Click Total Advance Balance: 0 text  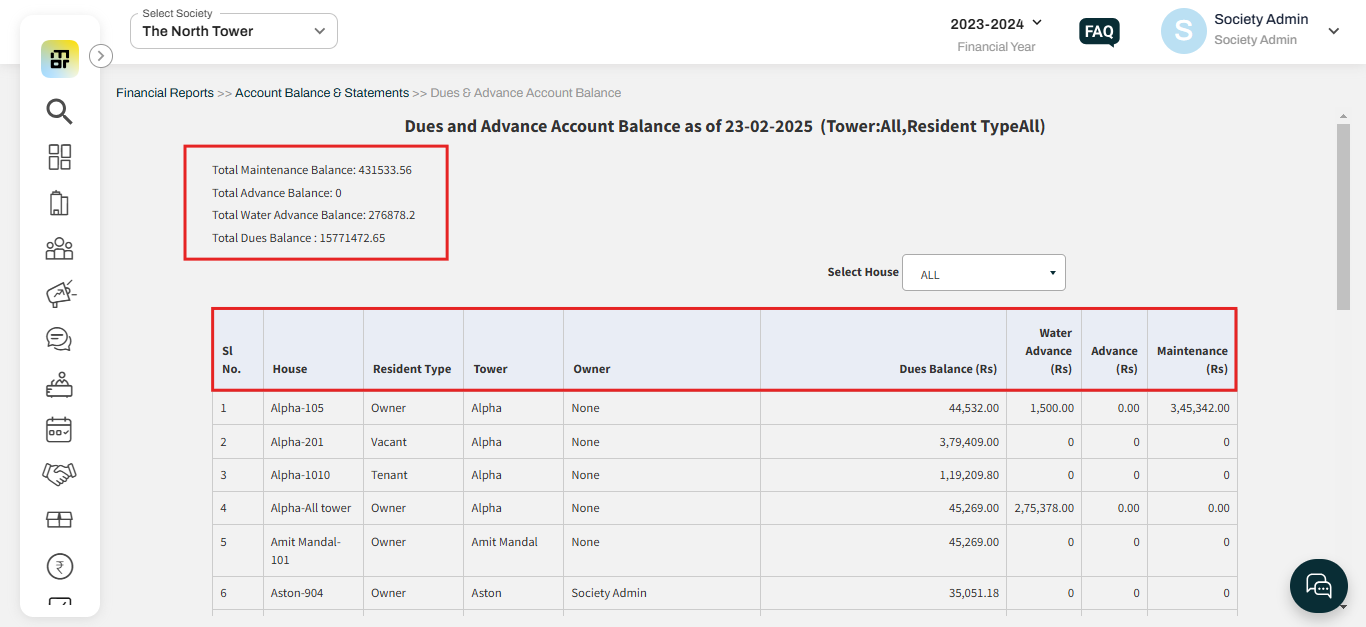[x=277, y=193]
